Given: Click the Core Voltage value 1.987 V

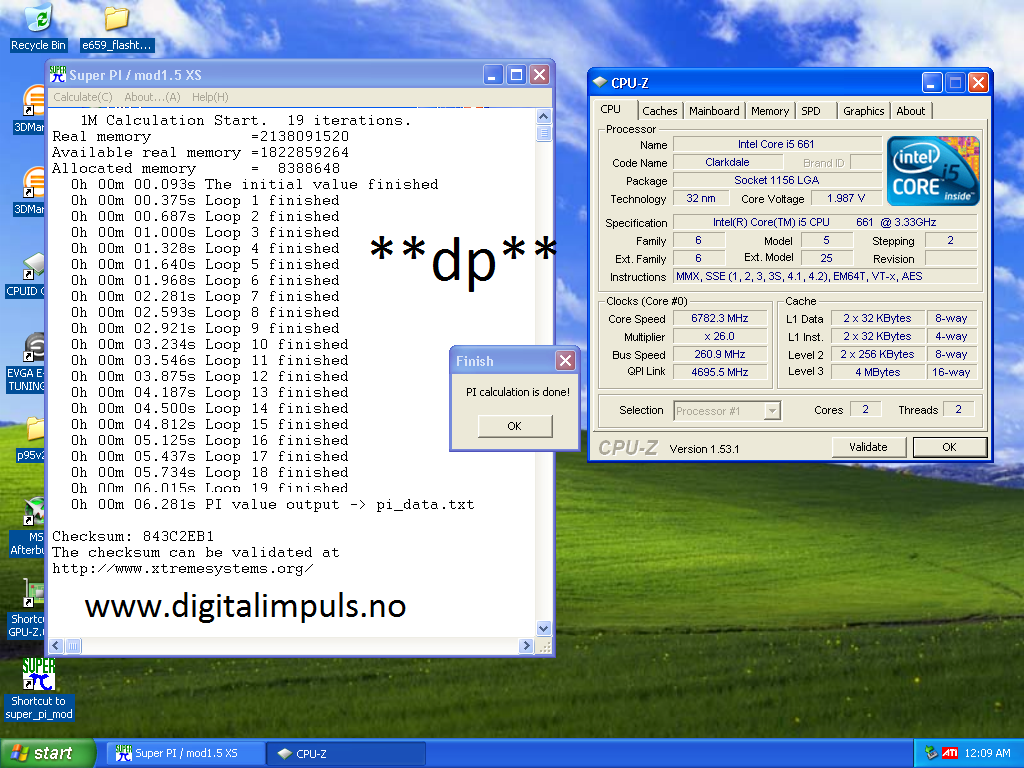Looking at the screenshot, I should (845, 198).
